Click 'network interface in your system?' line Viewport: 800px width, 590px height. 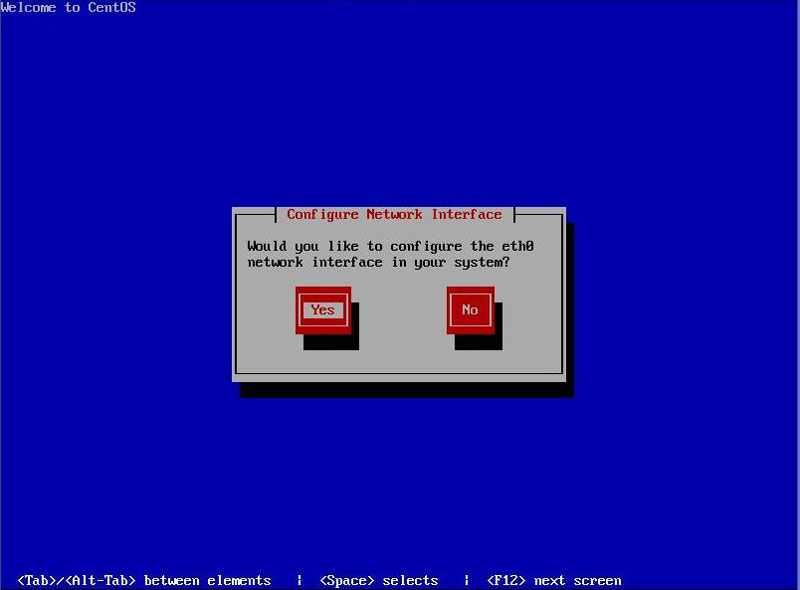pyautogui.click(x=379, y=263)
